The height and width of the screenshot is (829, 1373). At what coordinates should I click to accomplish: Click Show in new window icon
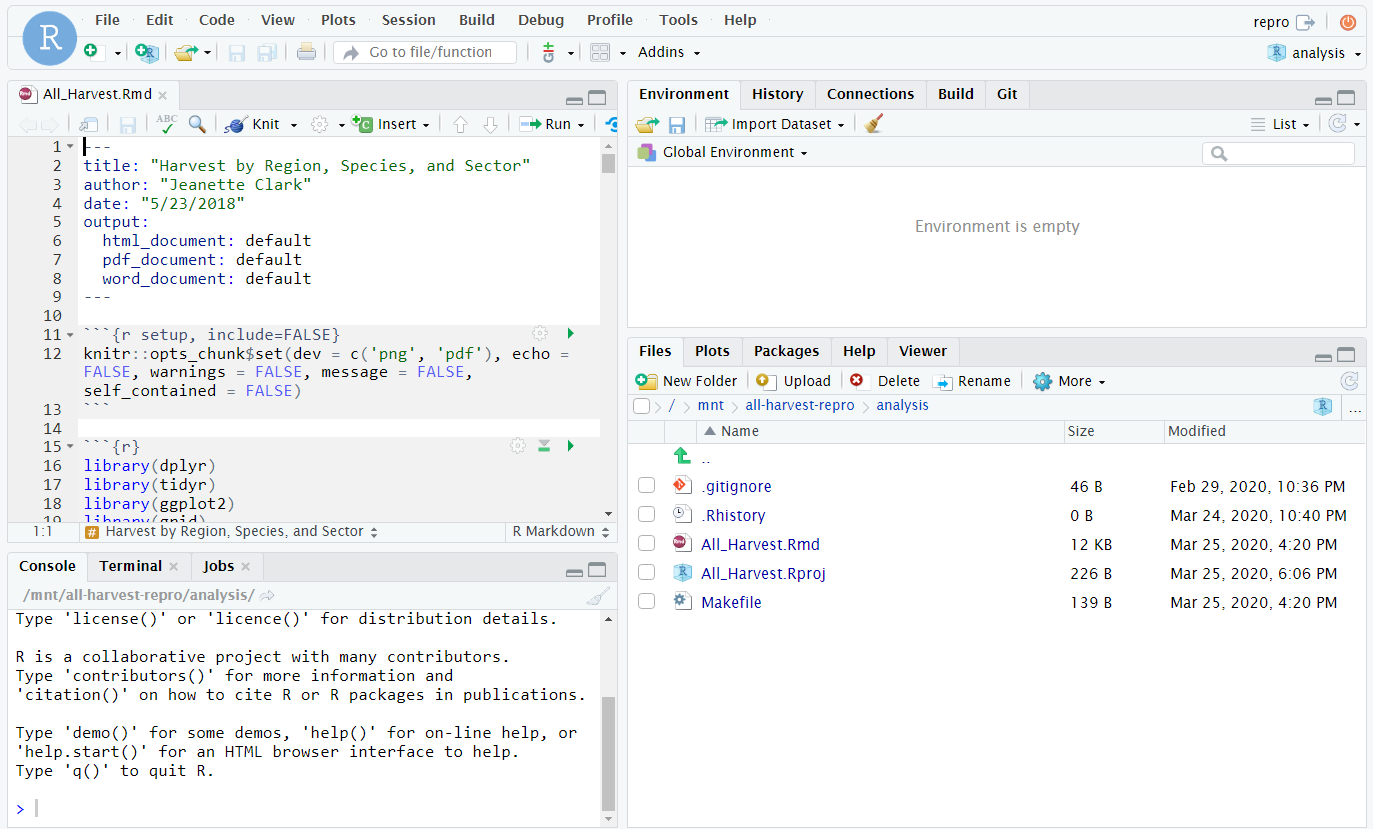point(89,124)
